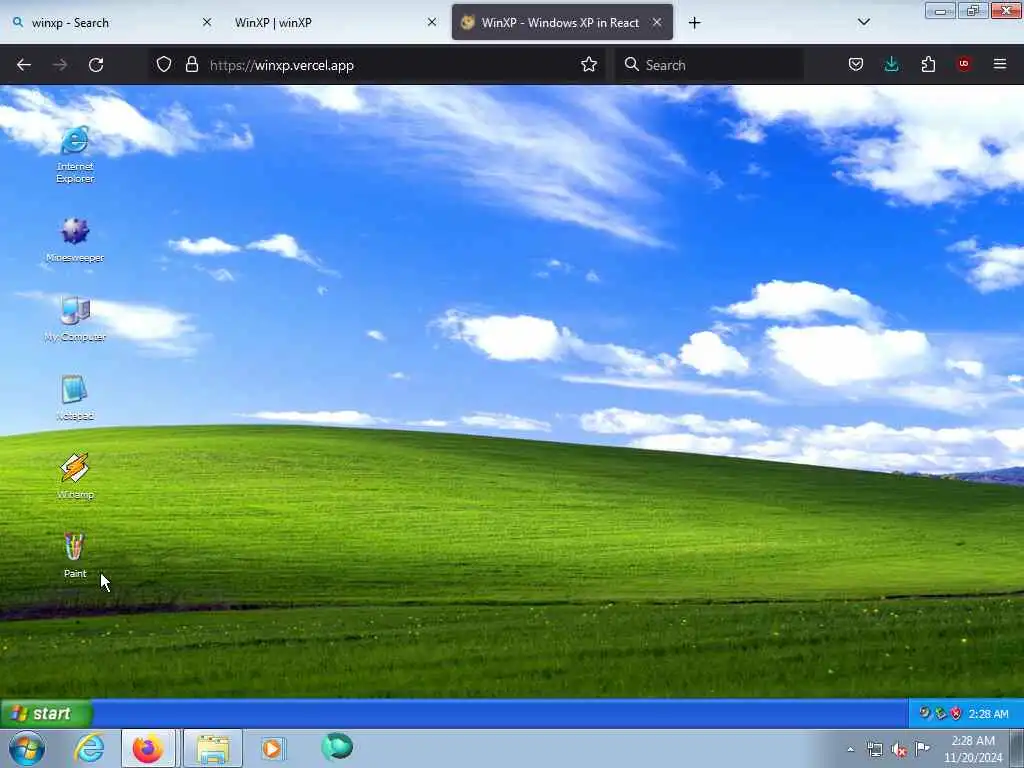This screenshot has height=768, width=1024.
Task: Click the XP green start button
Action: (46, 713)
